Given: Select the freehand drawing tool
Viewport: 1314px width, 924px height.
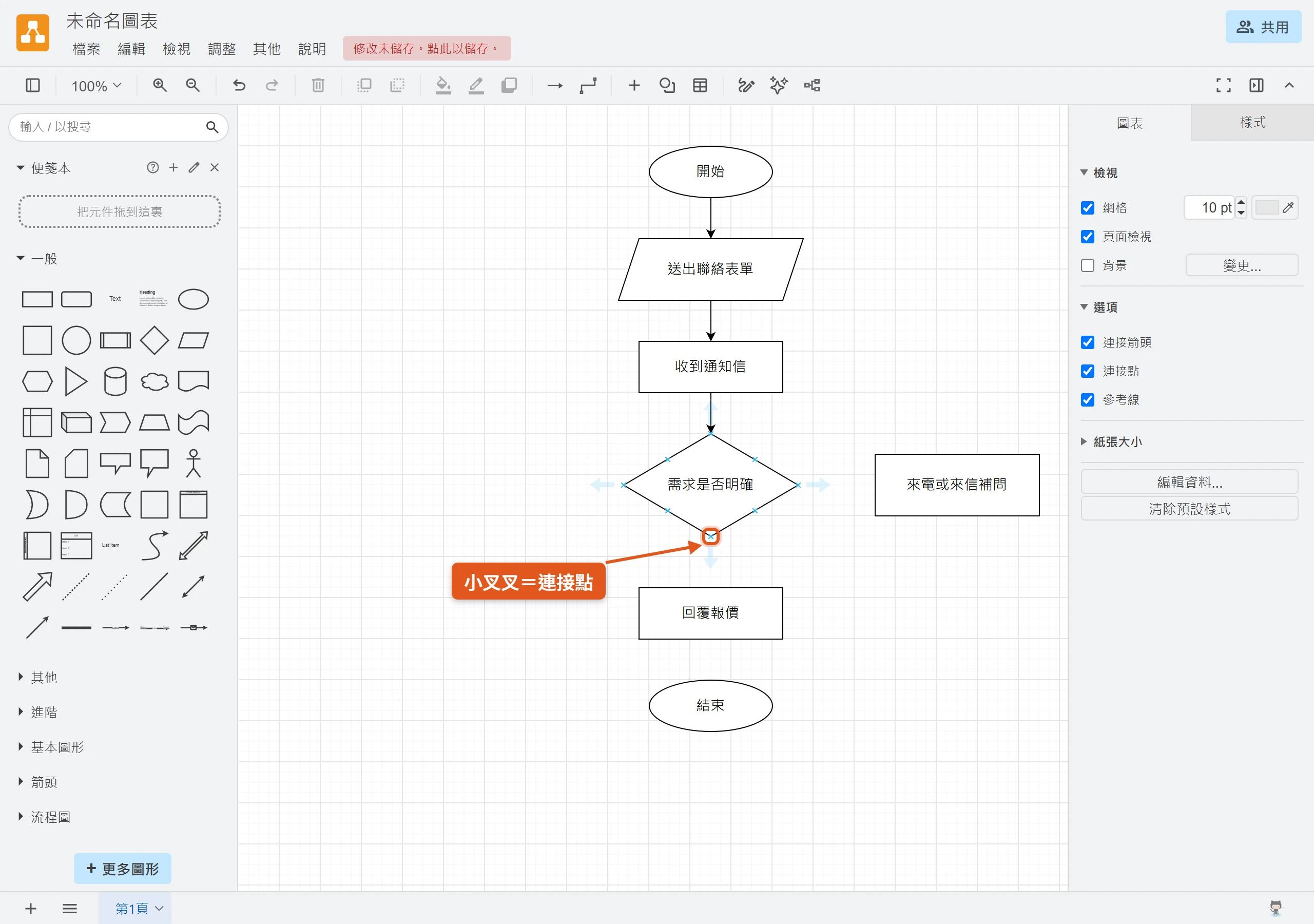Looking at the screenshot, I should tap(746, 85).
